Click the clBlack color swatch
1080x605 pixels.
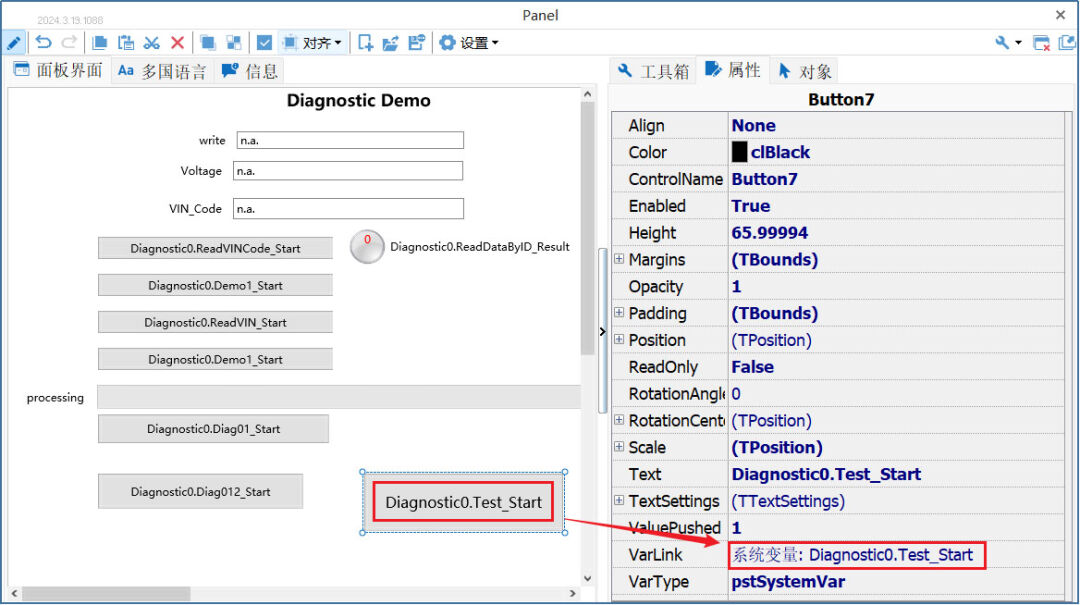(x=739, y=152)
